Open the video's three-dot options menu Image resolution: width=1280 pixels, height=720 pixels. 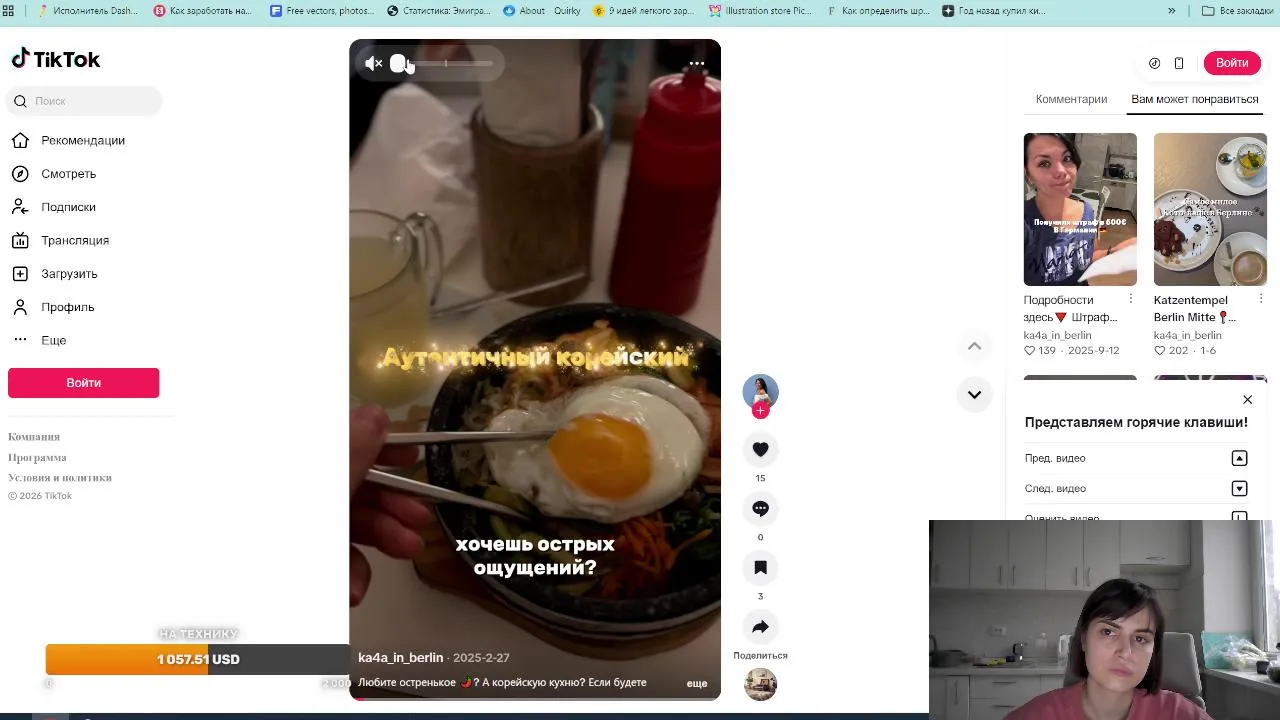pos(697,63)
